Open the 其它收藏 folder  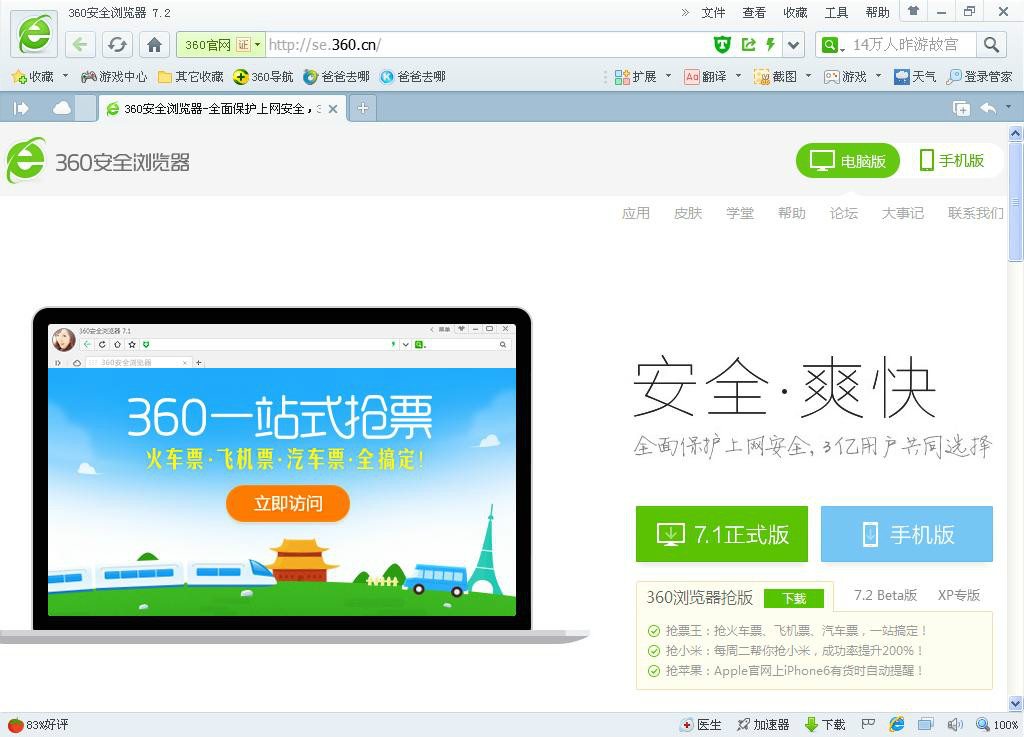[x=191, y=76]
